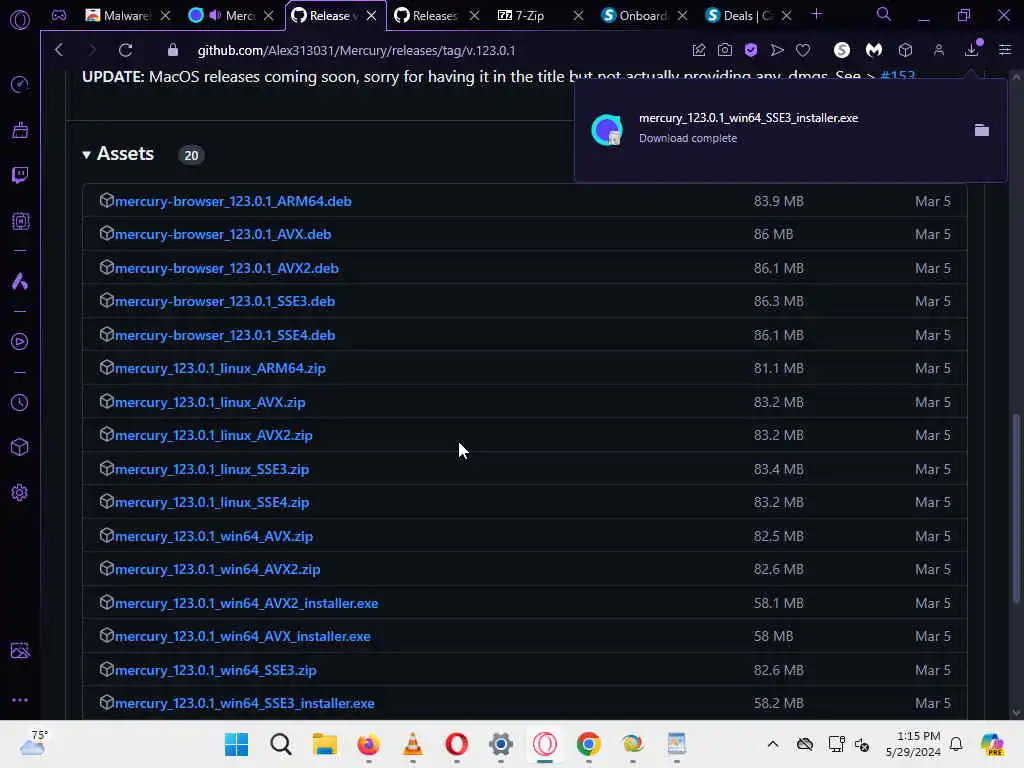Open Settings gear in the sidebar
This screenshot has height=768, width=1024.
(20, 492)
